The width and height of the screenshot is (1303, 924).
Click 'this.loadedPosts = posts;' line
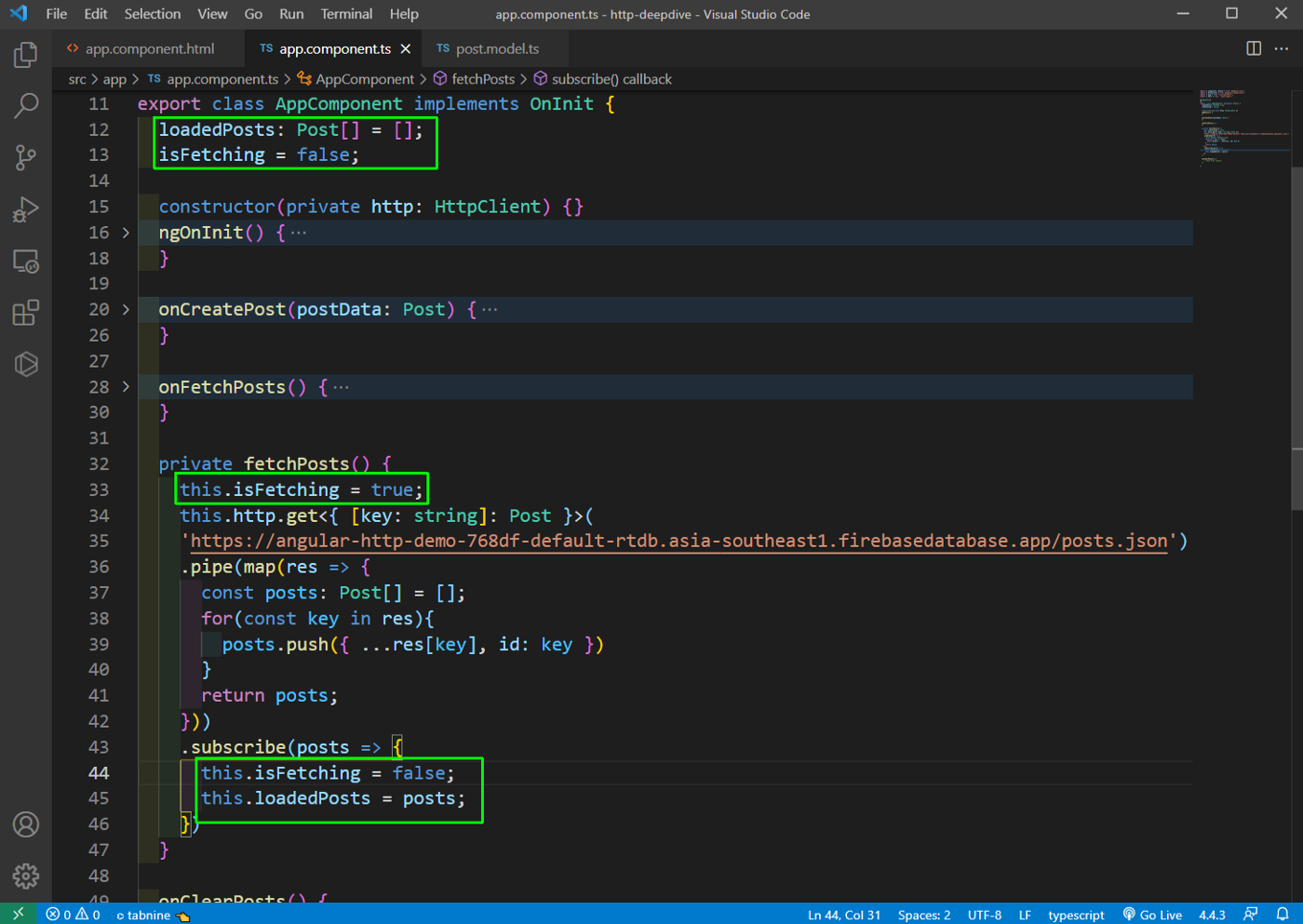click(x=333, y=797)
